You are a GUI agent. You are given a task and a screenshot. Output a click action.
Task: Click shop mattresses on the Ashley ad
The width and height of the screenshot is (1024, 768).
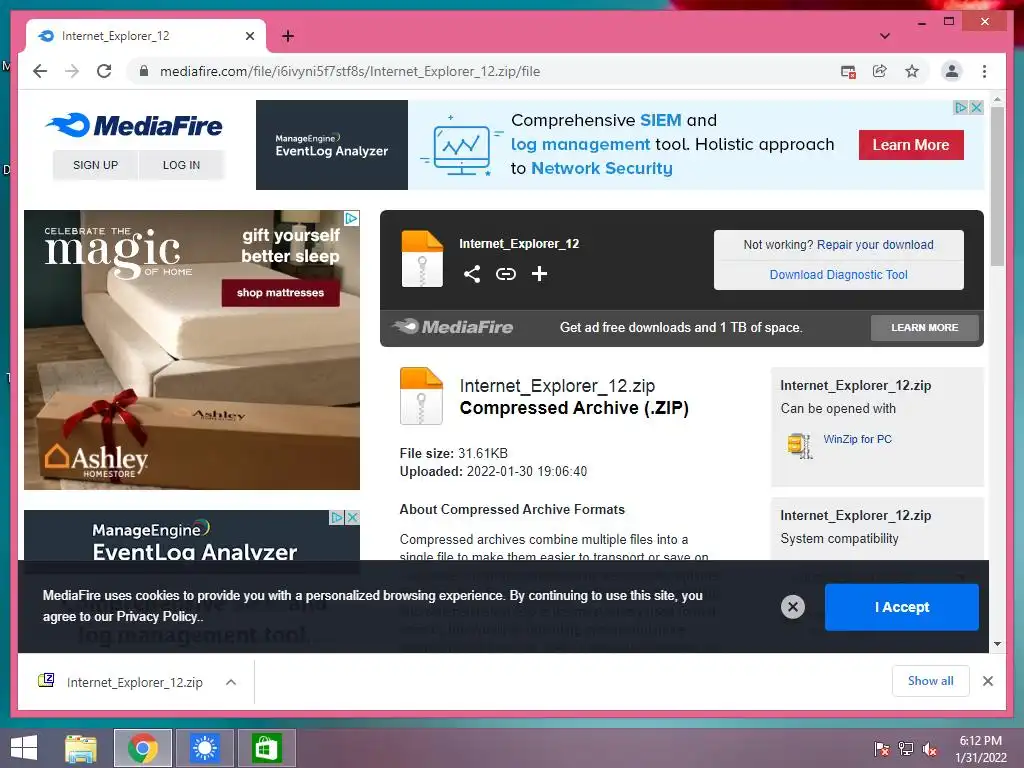pyautogui.click(x=280, y=293)
